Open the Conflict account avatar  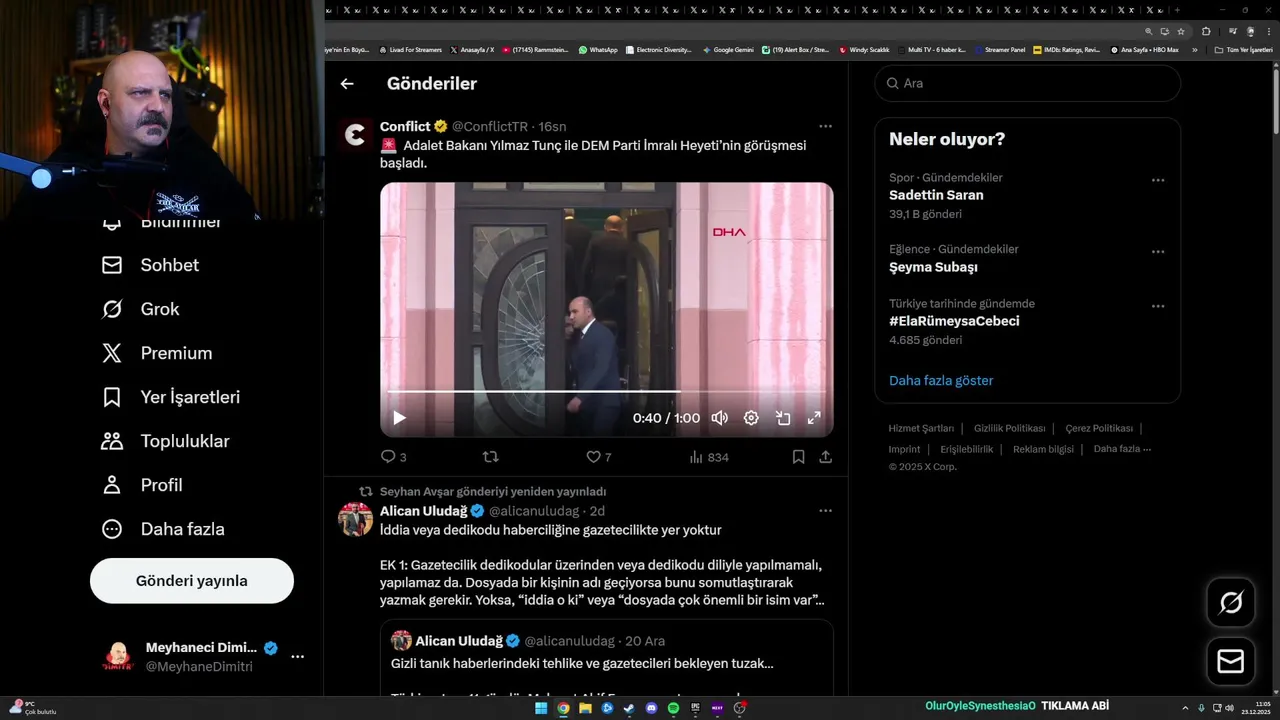tap(355, 135)
